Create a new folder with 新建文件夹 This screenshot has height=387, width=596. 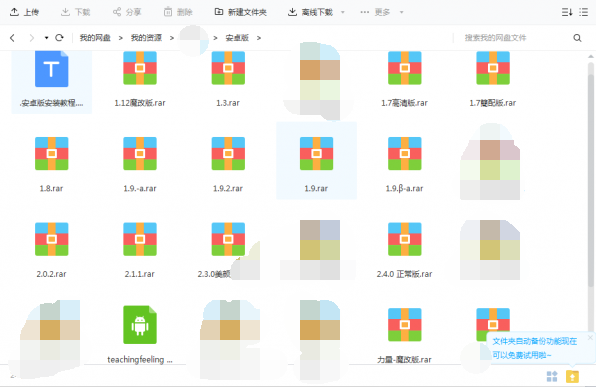[241, 12]
